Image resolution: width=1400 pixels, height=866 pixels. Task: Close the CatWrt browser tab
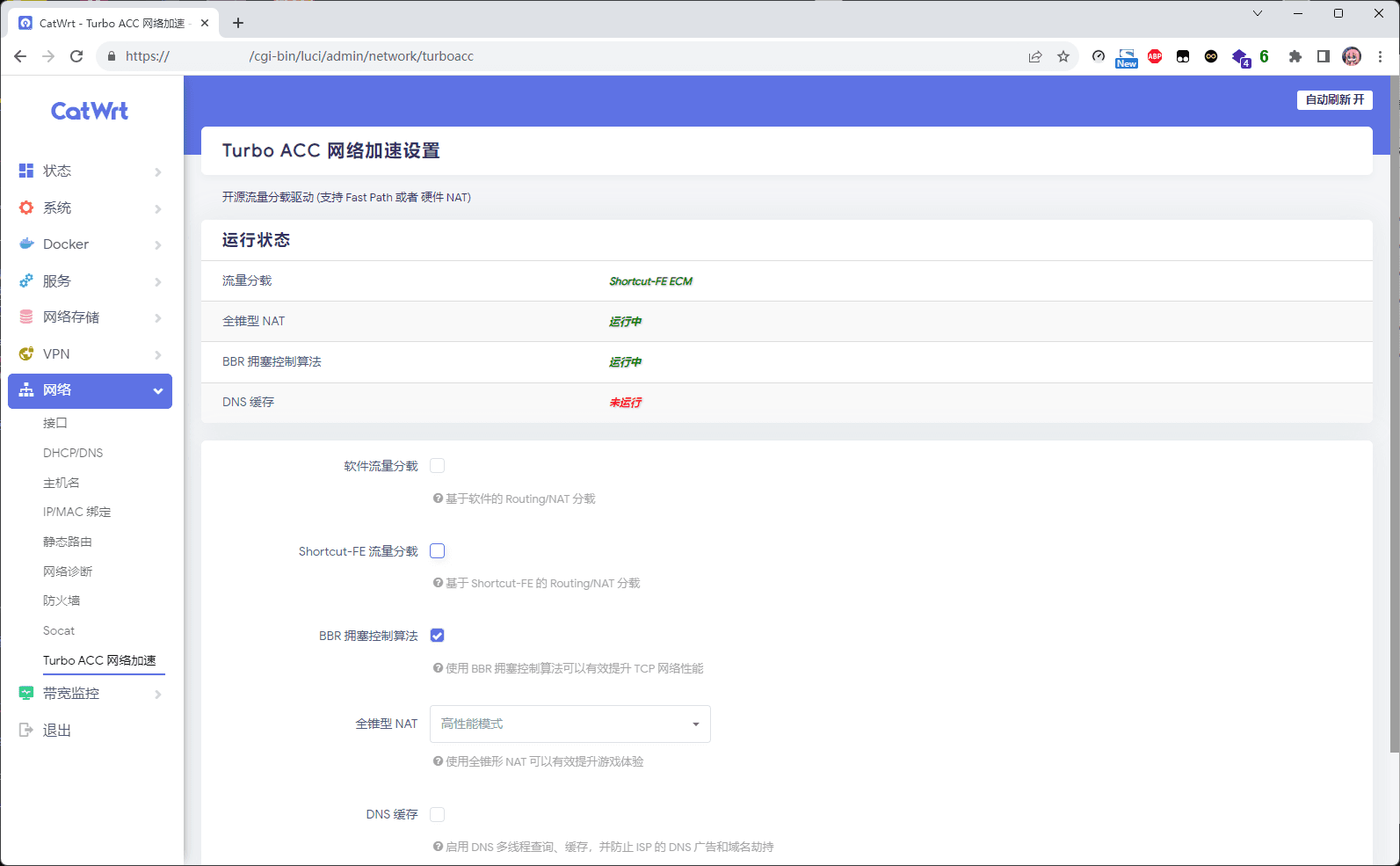205,23
